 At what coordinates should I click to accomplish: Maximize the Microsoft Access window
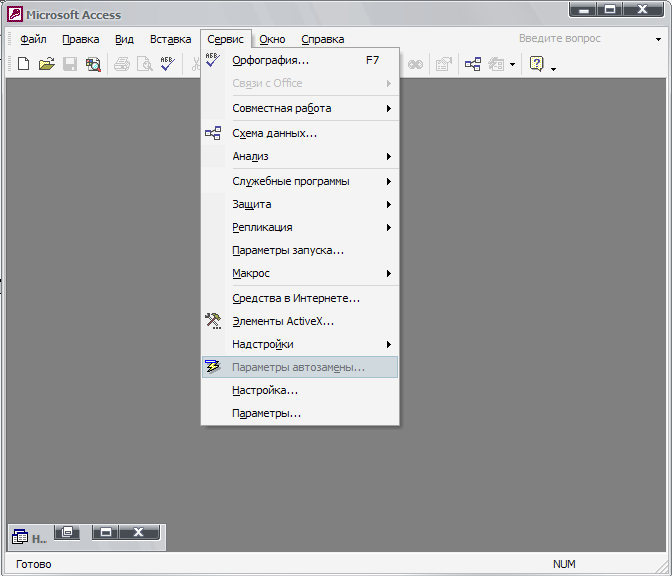click(x=610, y=10)
